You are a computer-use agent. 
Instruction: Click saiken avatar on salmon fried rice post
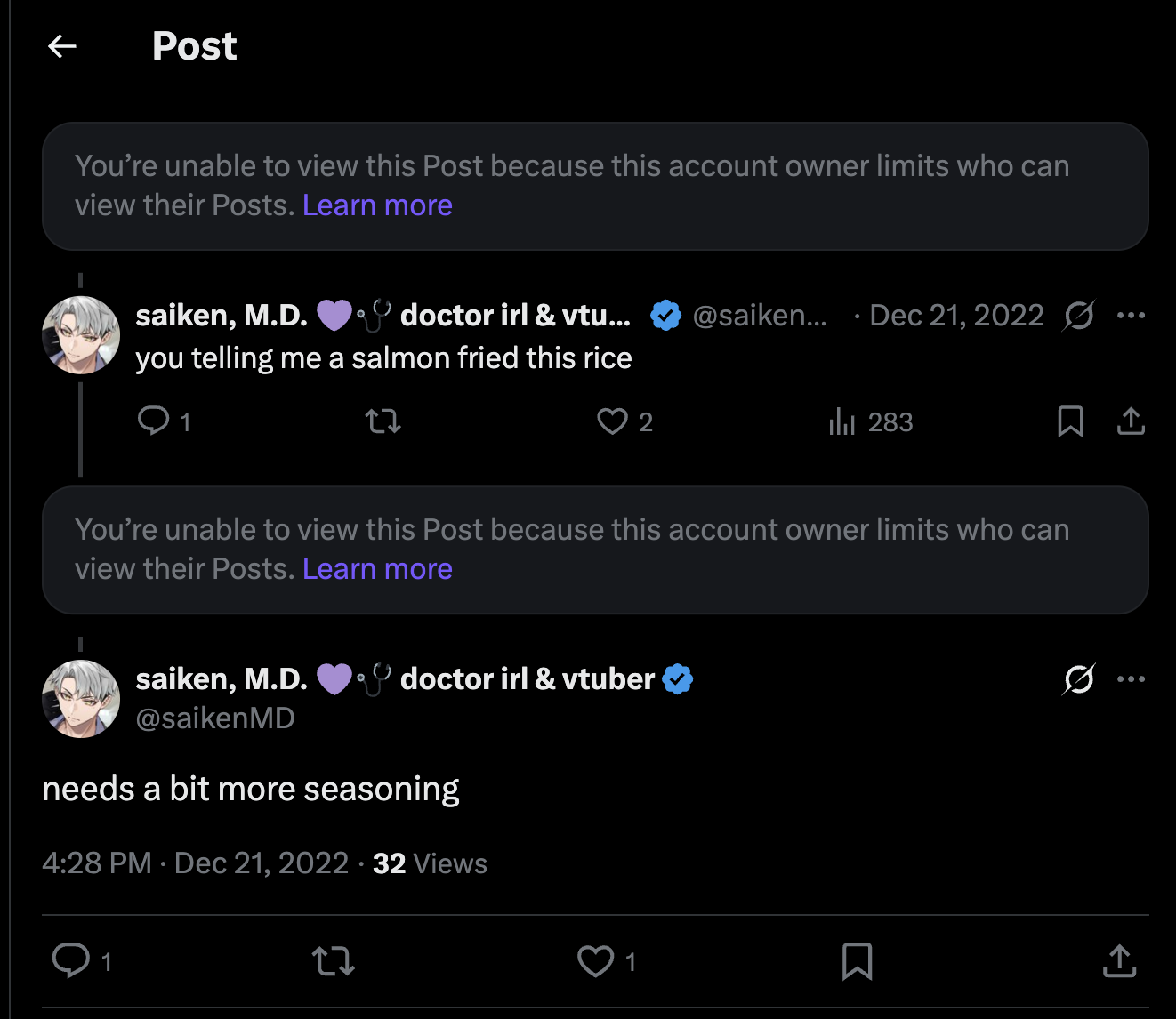(81, 335)
